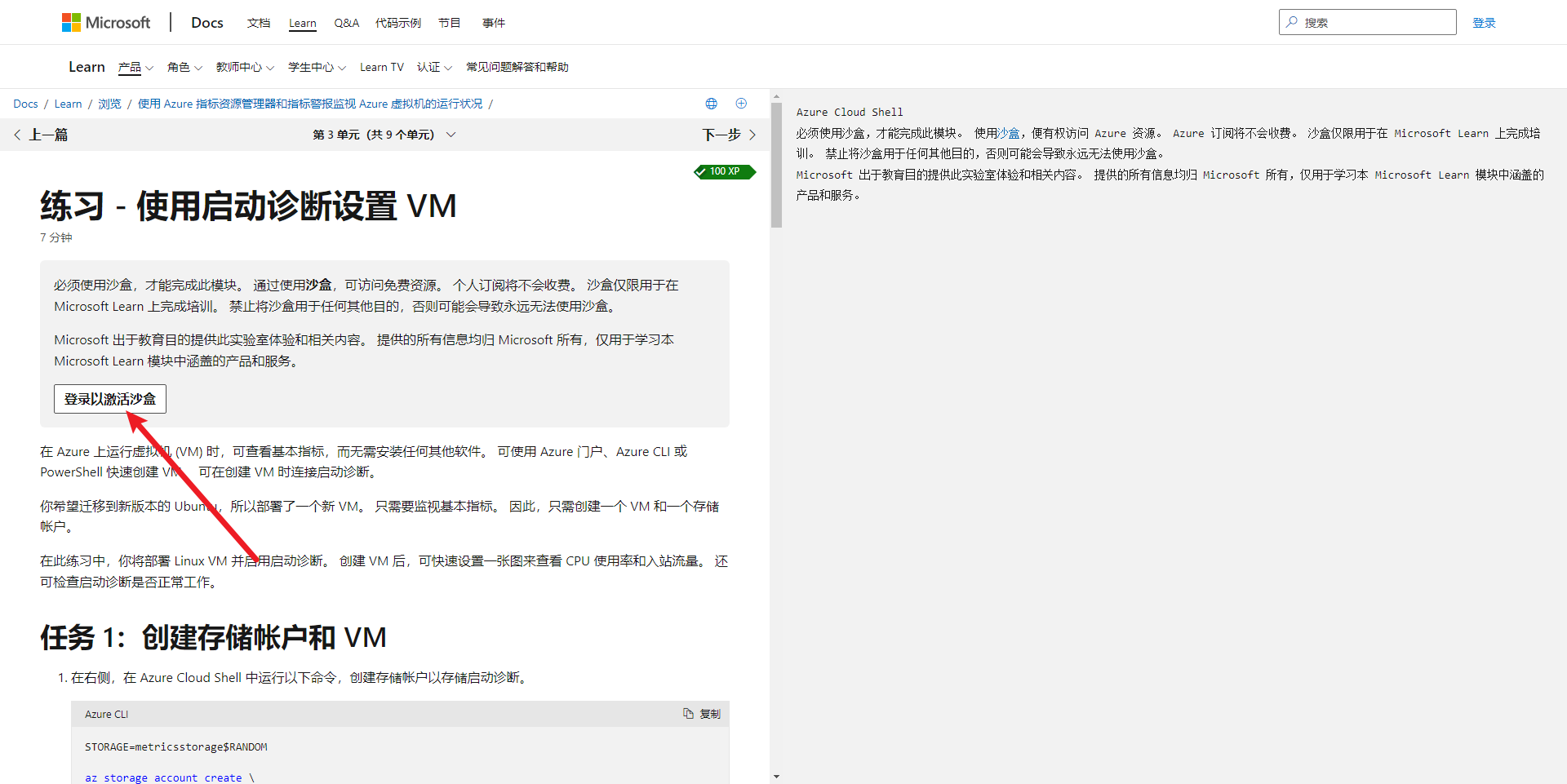Viewport: 1567px width, 784px height.
Task: Open 常见问题解答和帮助 menu item
Action: [517, 67]
